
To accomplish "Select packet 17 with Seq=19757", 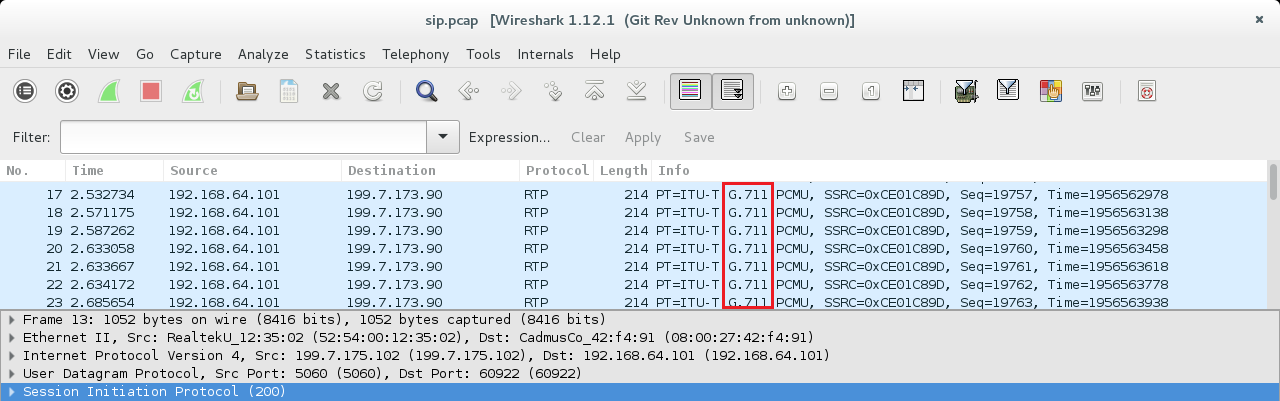I will pyautogui.click(x=632, y=193).
